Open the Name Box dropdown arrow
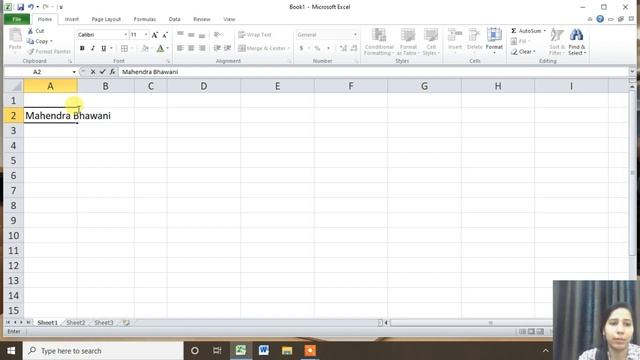640x360 pixels. pos(74,72)
